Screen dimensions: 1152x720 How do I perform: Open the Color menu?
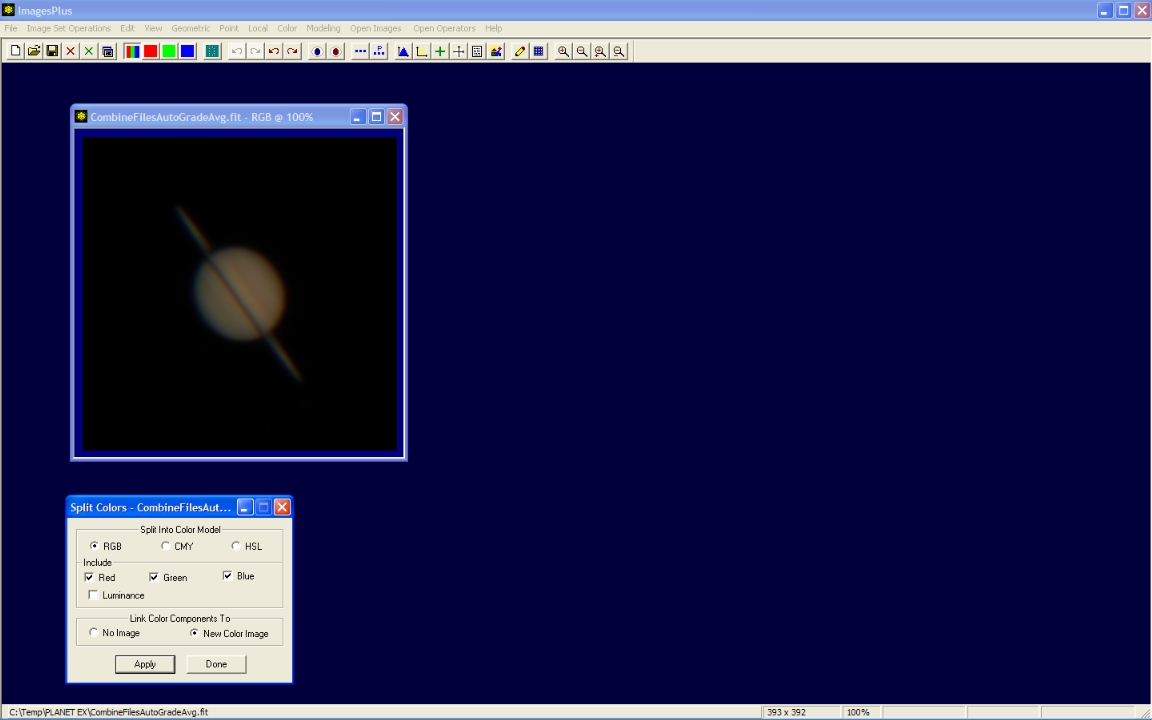[287, 28]
